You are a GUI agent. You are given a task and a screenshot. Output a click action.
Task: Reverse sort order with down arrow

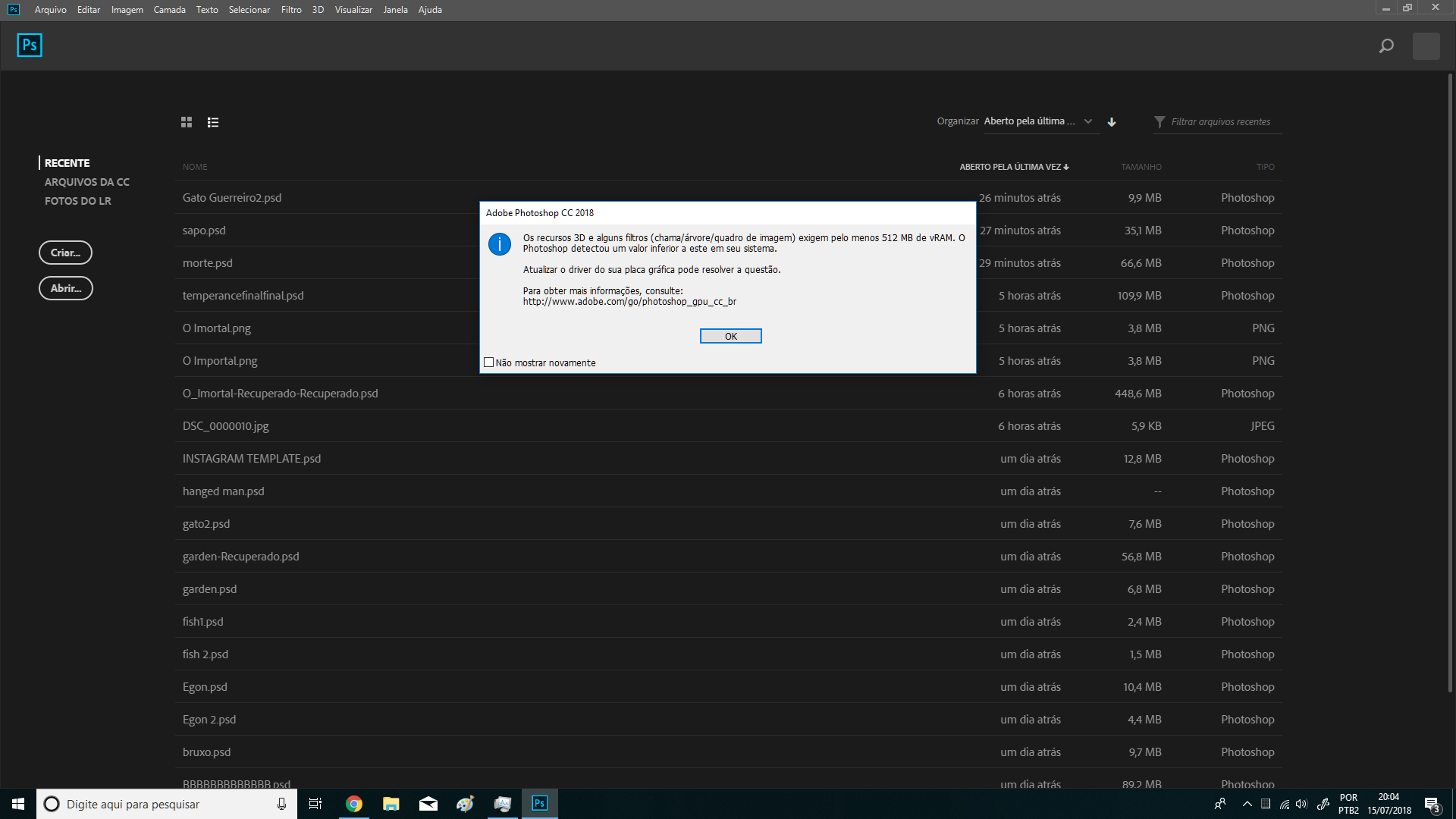point(1112,122)
